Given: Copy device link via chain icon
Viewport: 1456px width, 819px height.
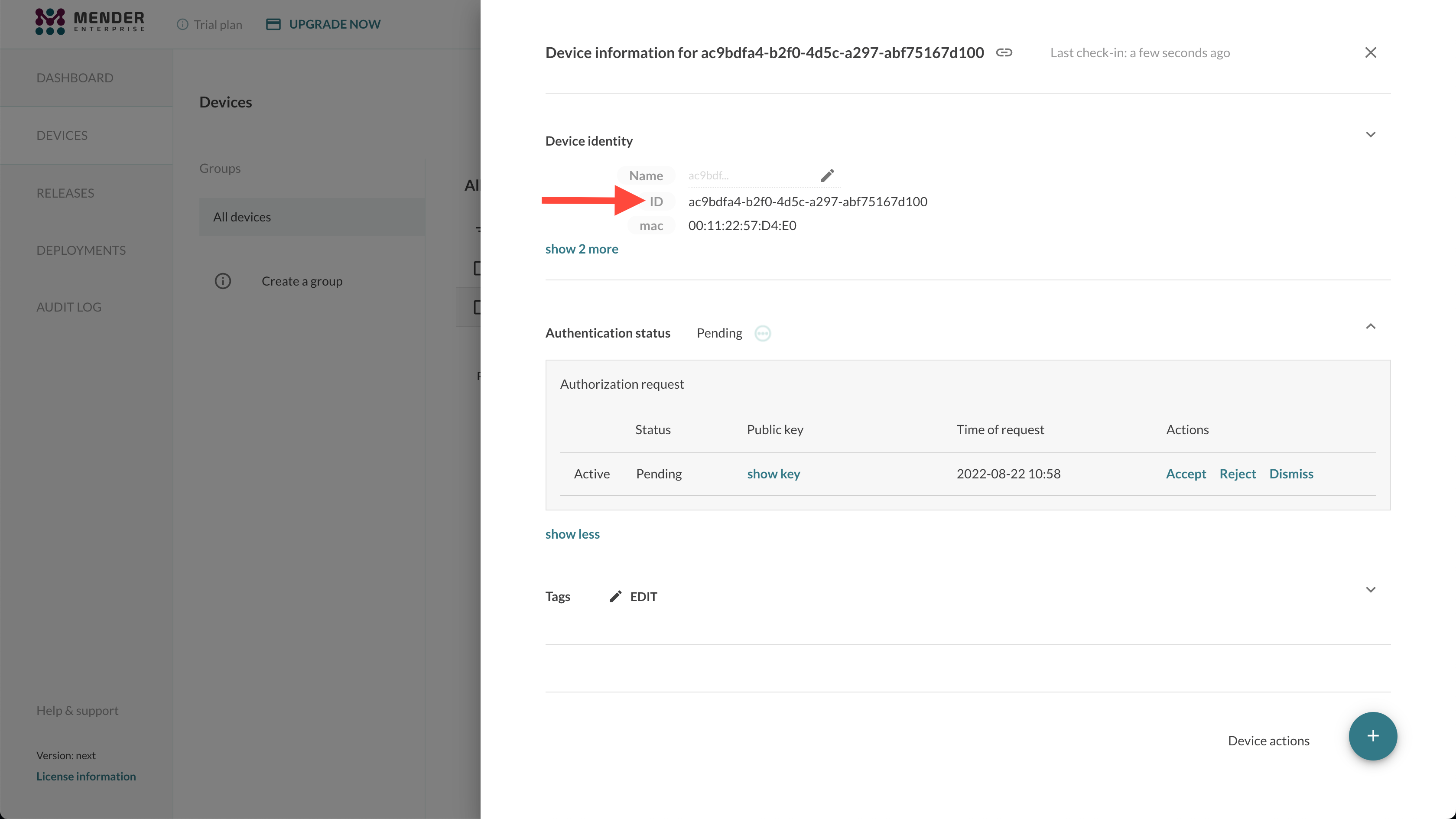Looking at the screenshot, I should pos(1004,52).
